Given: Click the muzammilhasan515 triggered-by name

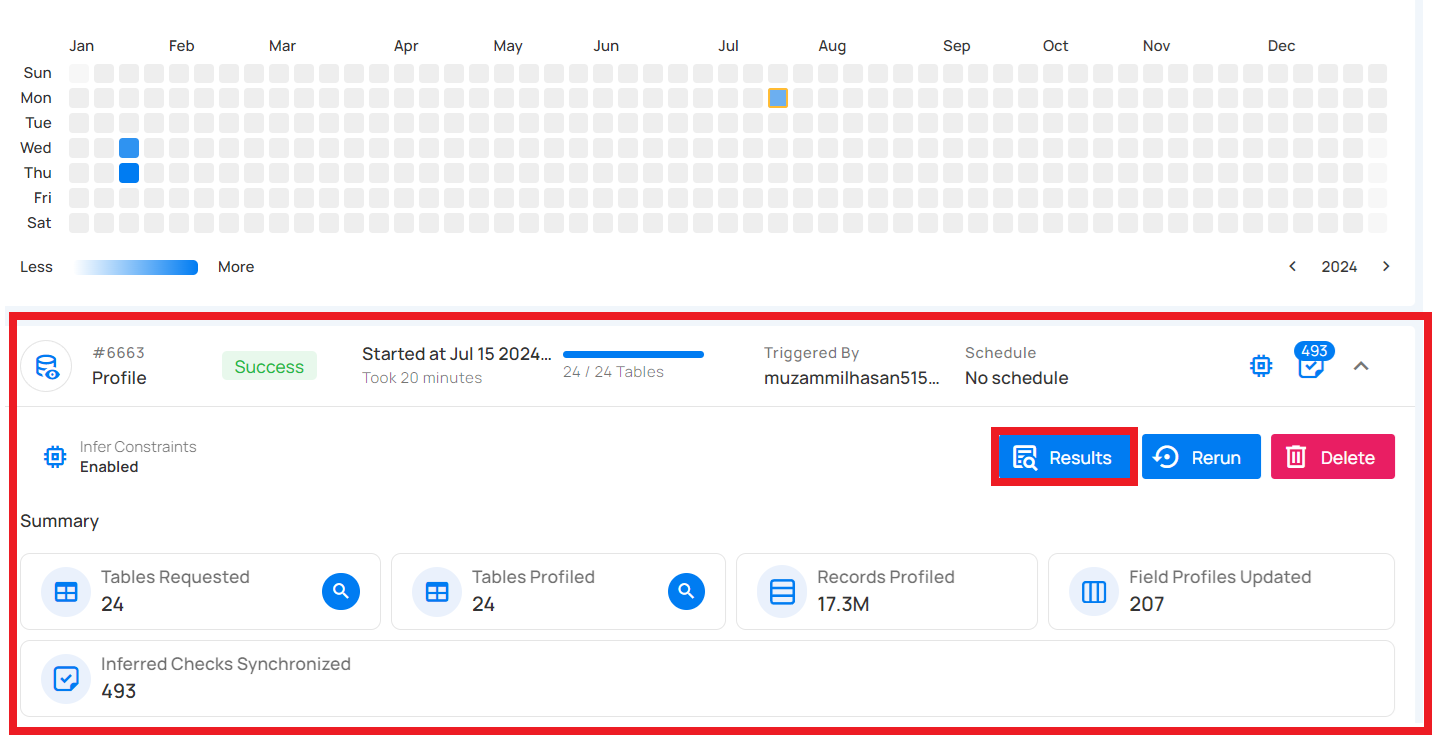Looking at the screenshot, I should point(852,378).
